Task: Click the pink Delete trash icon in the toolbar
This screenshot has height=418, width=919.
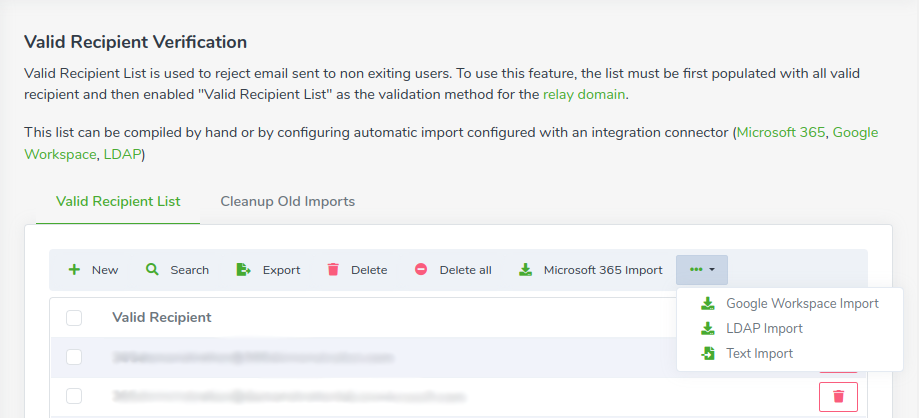Action: pos(333,270)
